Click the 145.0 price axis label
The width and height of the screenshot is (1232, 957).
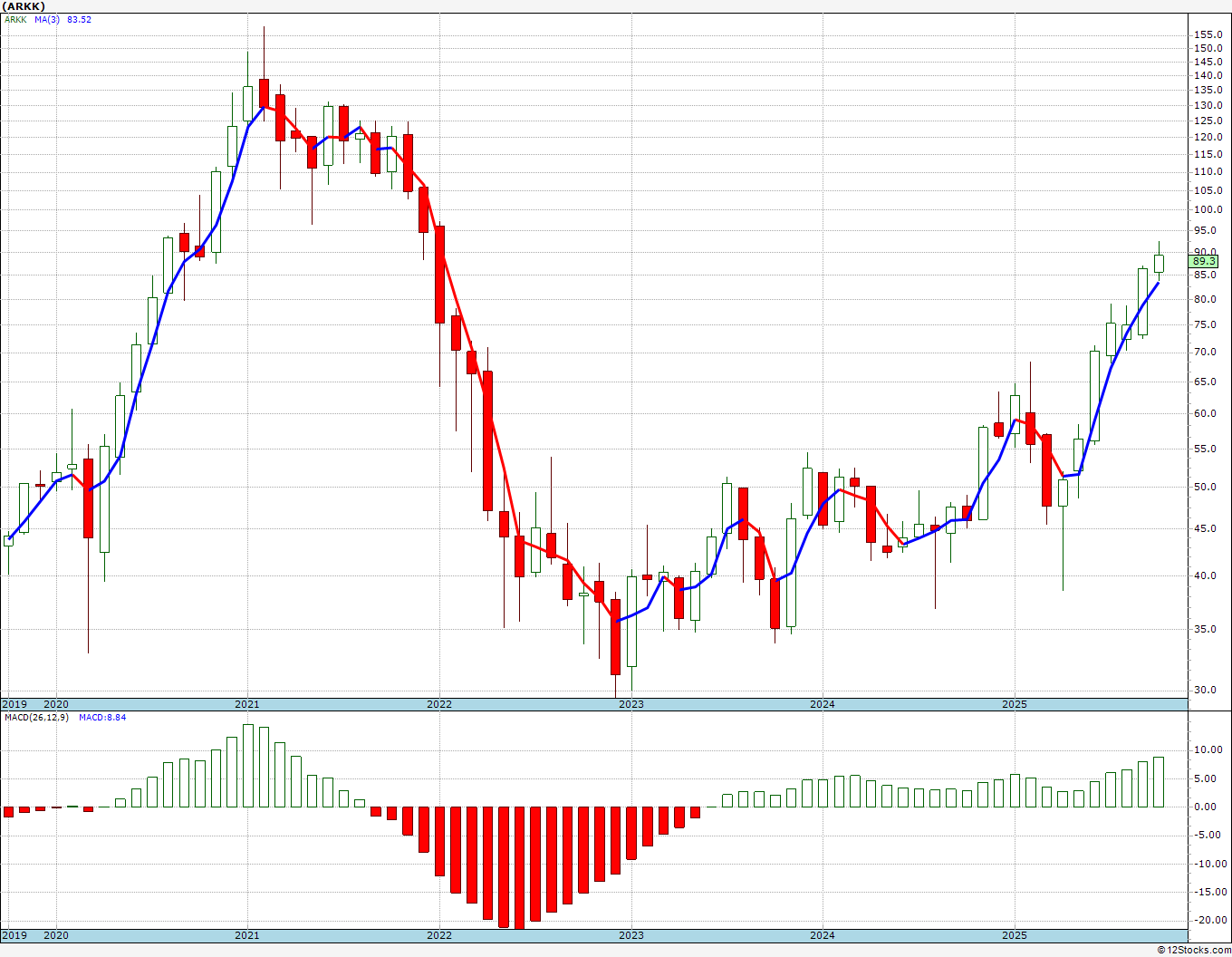click(x=1208, y=62)
